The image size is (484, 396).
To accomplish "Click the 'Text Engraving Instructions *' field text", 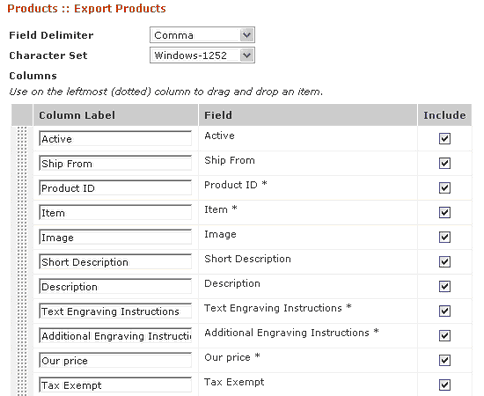I will pyautogui.click(x=278, y=308).
